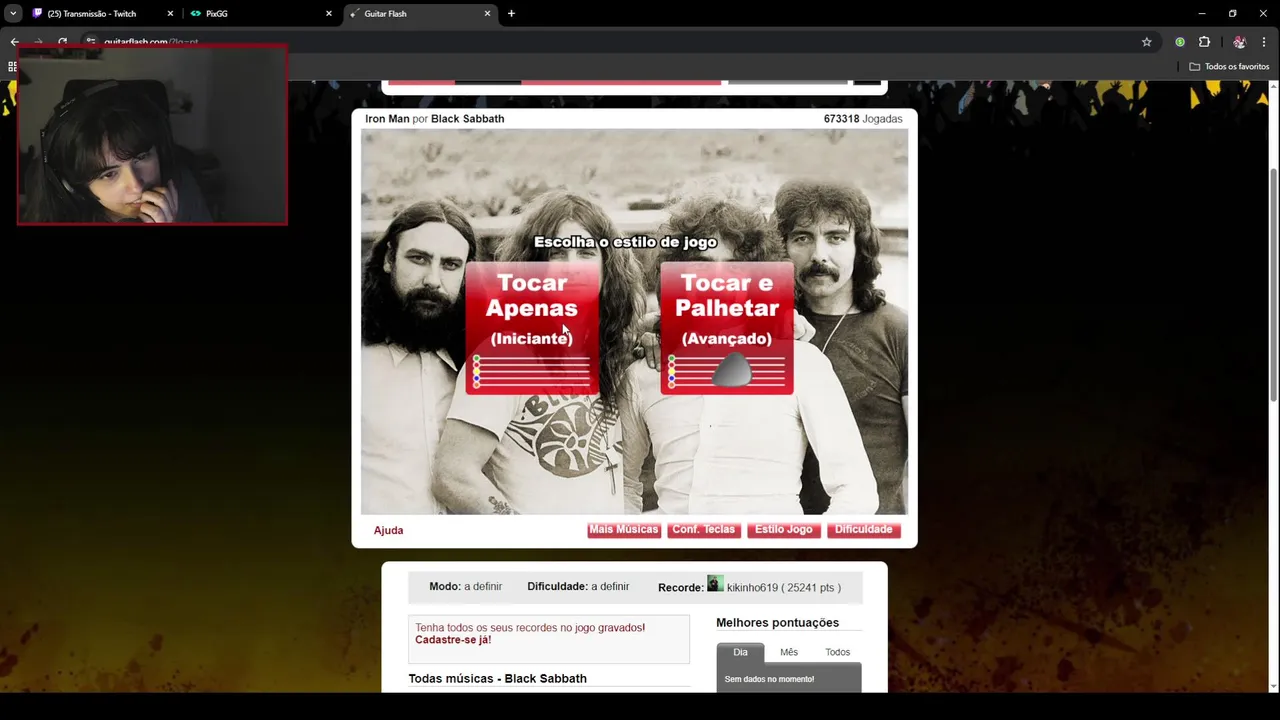Click the Twitch tab favicon
The height and width of the screenshot is (720, 1280).
37,14
